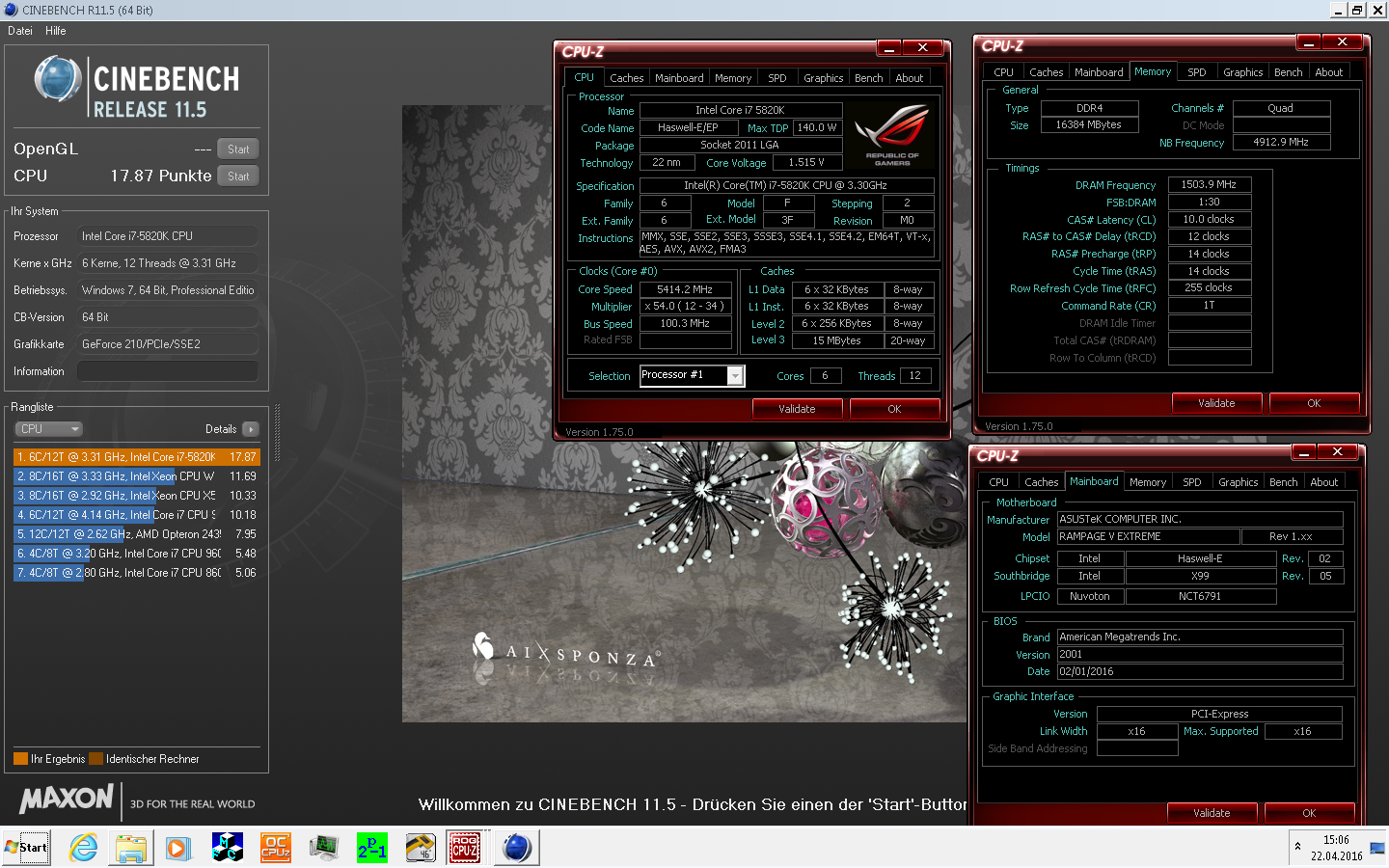Image resolution: width=1389 pixels, height=868 pixels.
Task: Select Graphics tab in CPU-Z window showing Processor info
Action: (824, 78)
